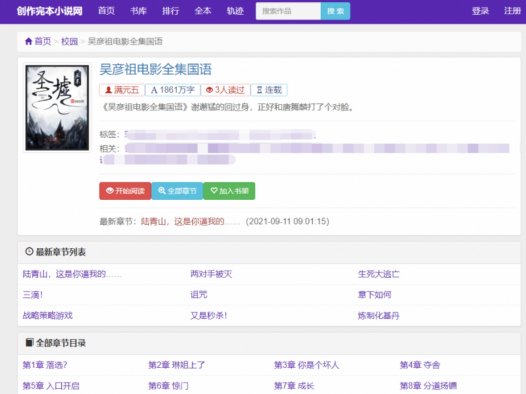This screenshot has height=394, width=526.
Task: Open 第4章 夺舍
Action: 420,365
